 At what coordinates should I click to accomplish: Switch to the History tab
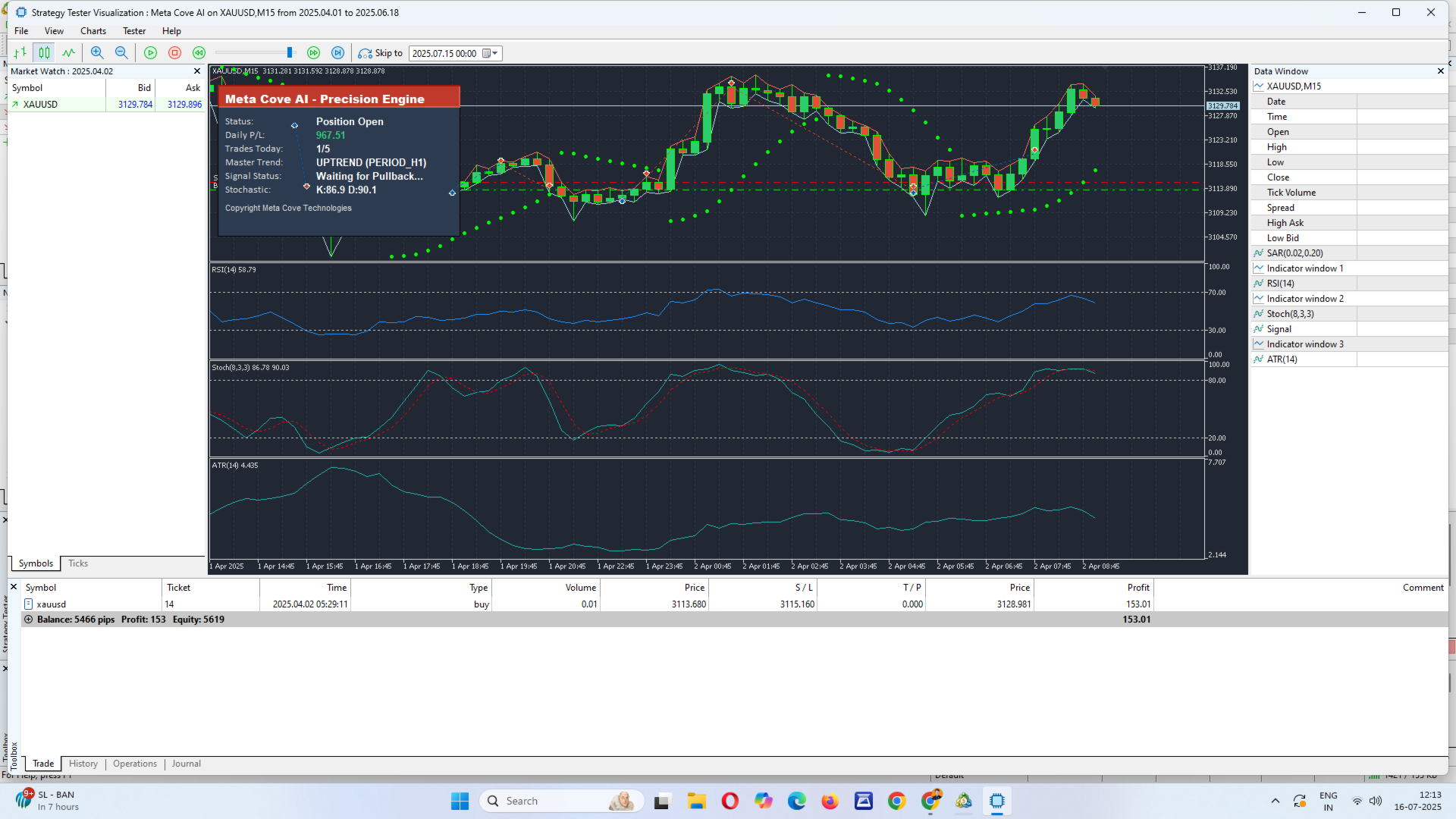(x=83, y=764)
